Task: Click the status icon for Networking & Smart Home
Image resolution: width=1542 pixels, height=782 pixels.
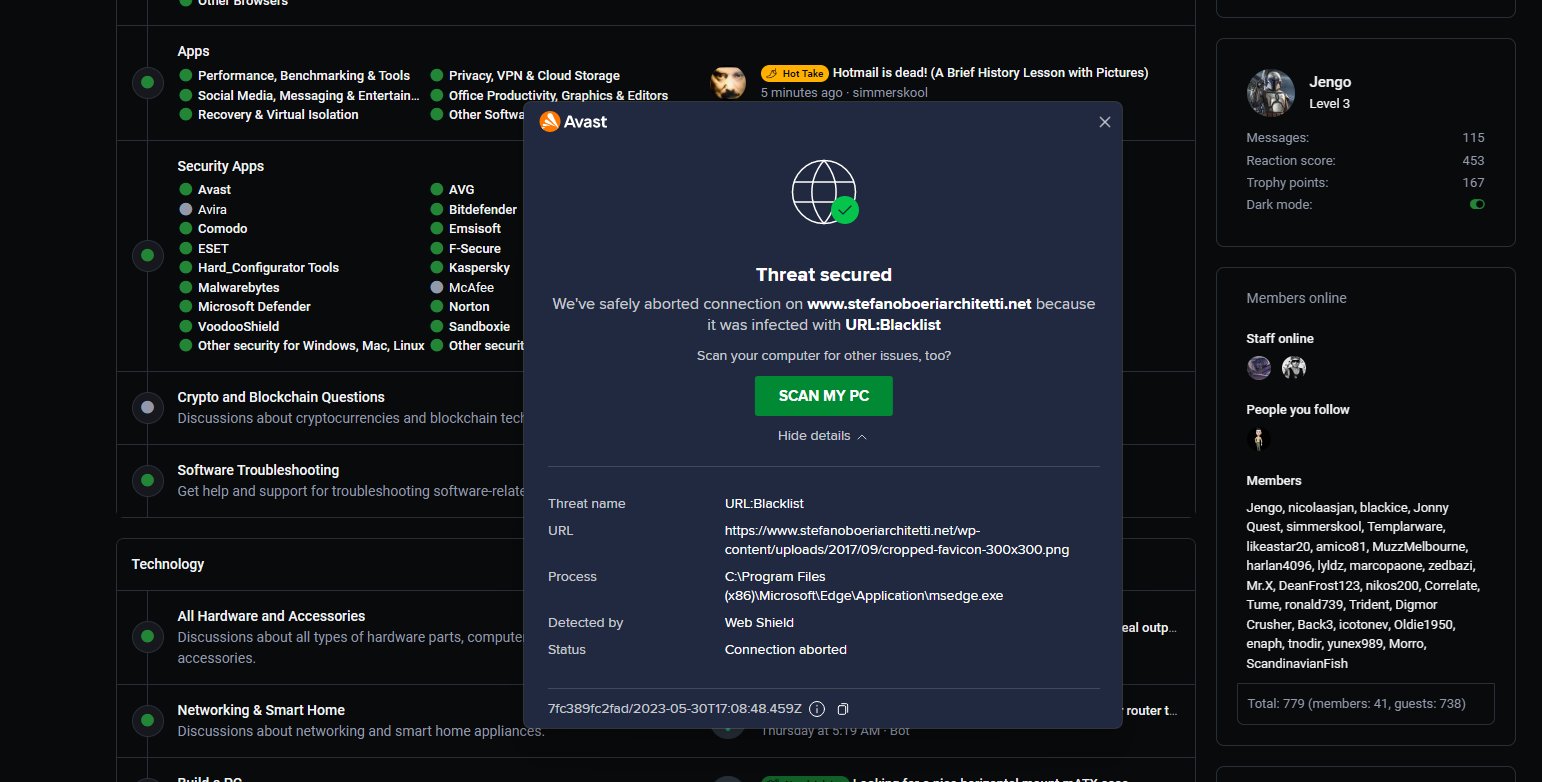Action: pos(148,720)
